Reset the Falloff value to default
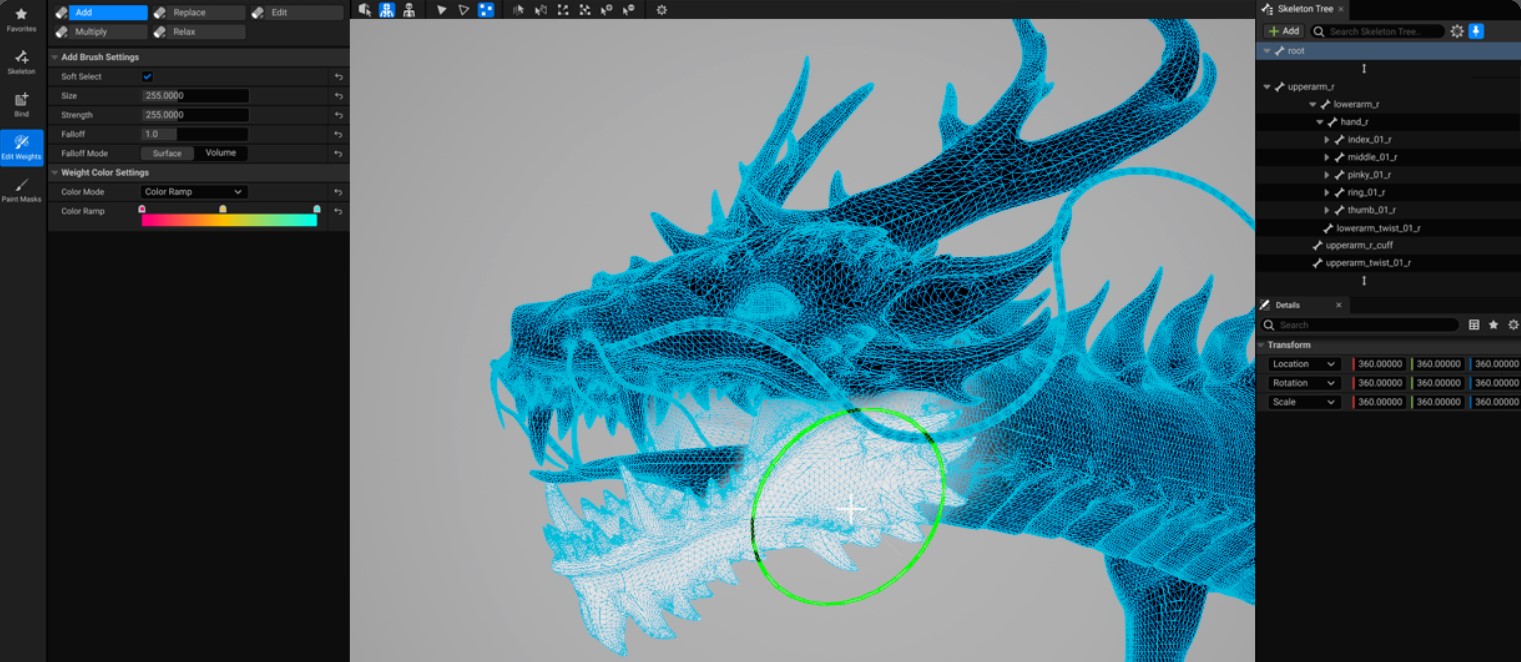The height and width of the screenshot is (662, 1521). (339, 134)
